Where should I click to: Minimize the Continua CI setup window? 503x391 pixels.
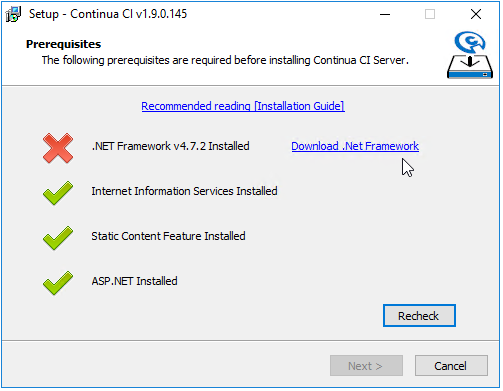pyautogui.click(x=385, y=14)
